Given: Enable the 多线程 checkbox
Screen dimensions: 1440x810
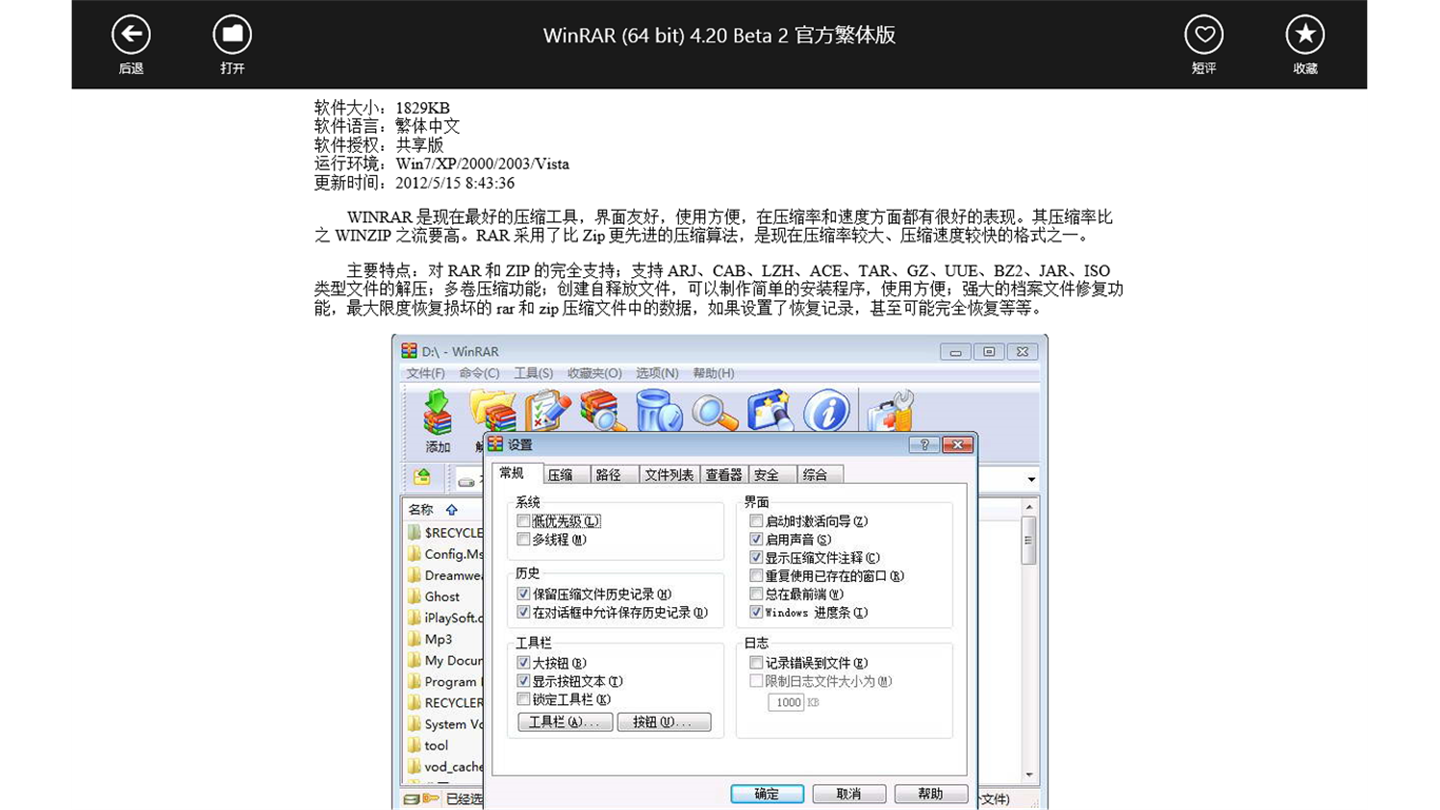Looking at the screenshot, I should [523, 539].
